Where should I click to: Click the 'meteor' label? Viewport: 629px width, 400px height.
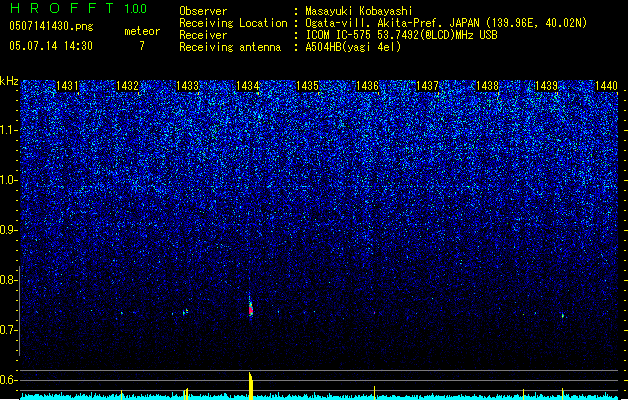pos(142,31)
